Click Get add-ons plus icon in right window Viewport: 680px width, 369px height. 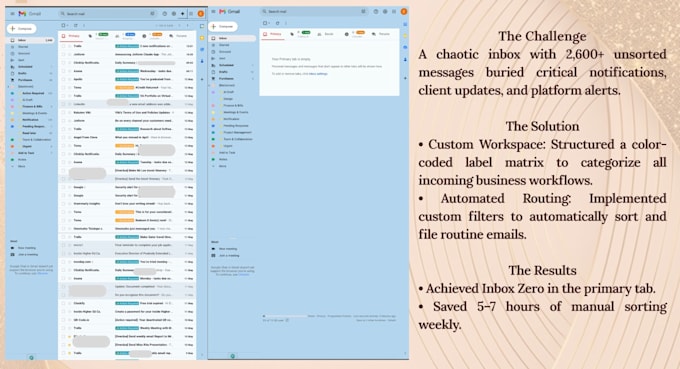405,78
